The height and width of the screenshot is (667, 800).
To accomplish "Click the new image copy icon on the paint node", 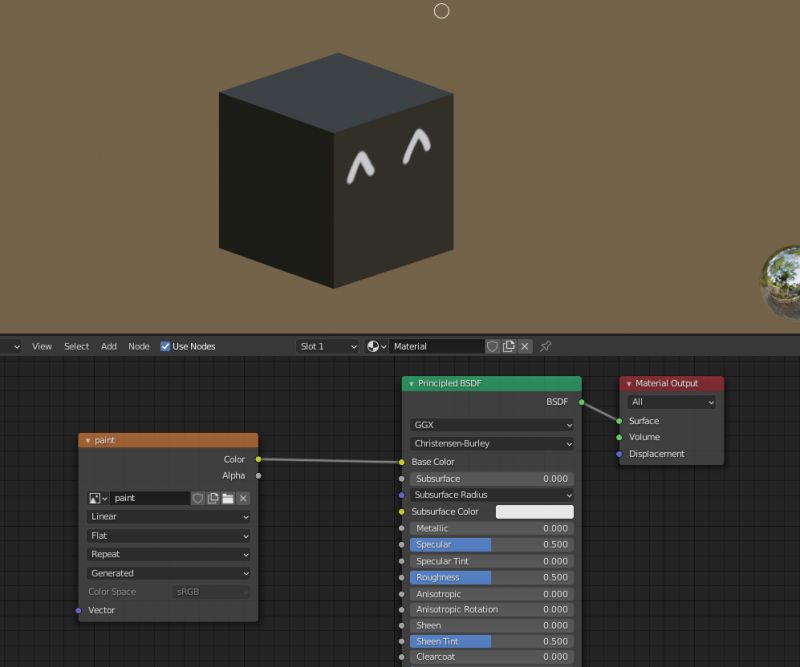I will click(x=213, y=498).
